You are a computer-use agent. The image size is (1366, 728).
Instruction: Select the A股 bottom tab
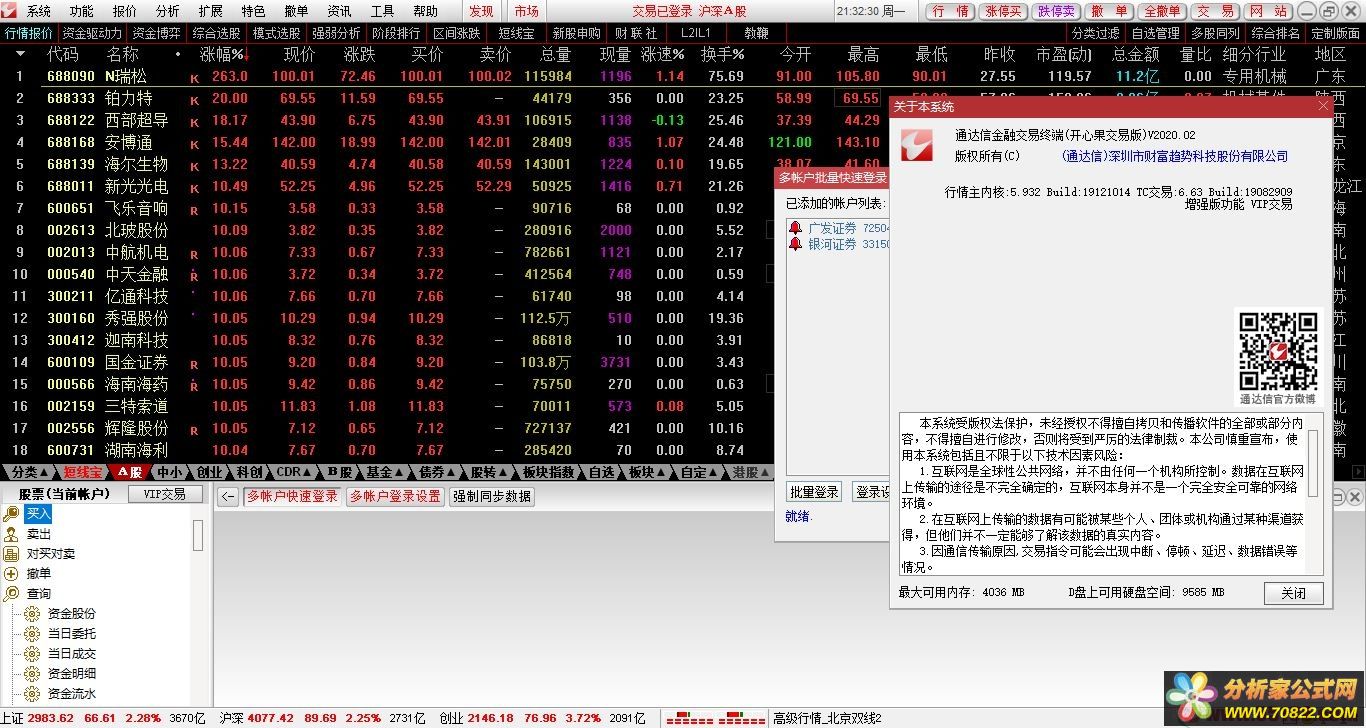click(131, 472)
